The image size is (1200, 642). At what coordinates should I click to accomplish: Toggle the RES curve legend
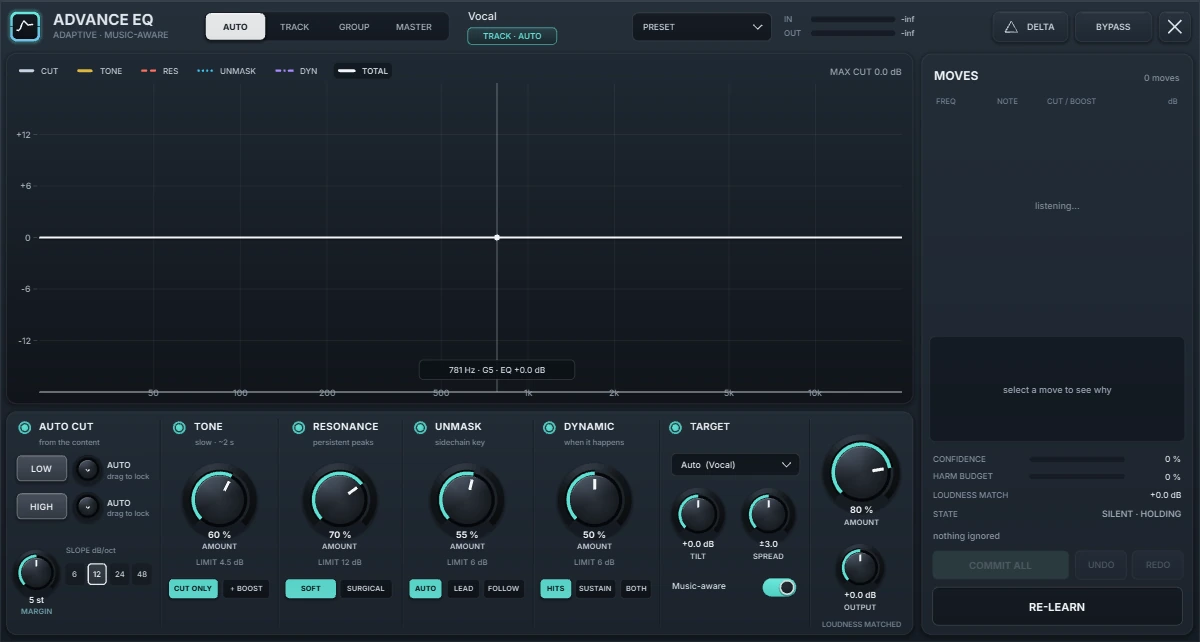[x=160, y=71]
